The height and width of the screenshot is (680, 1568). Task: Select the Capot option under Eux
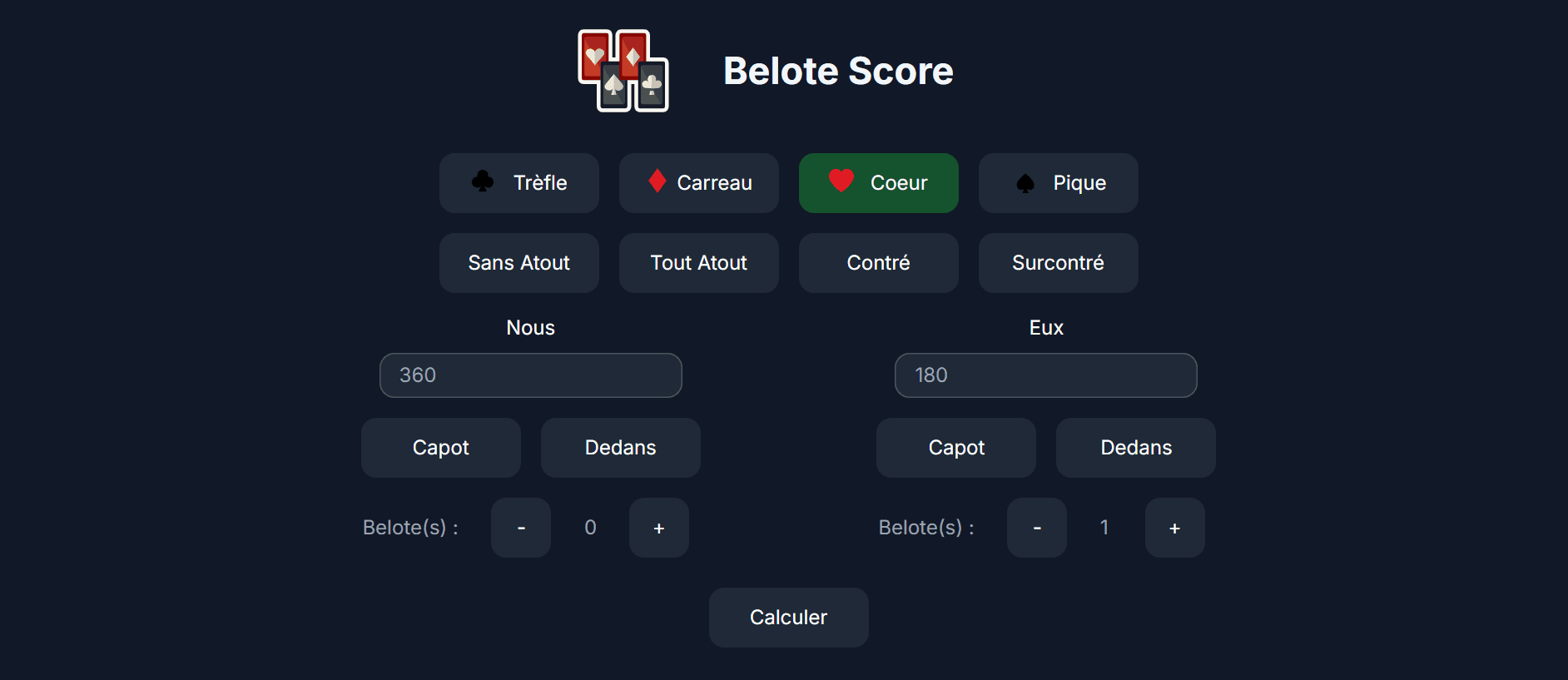(955, 447)
